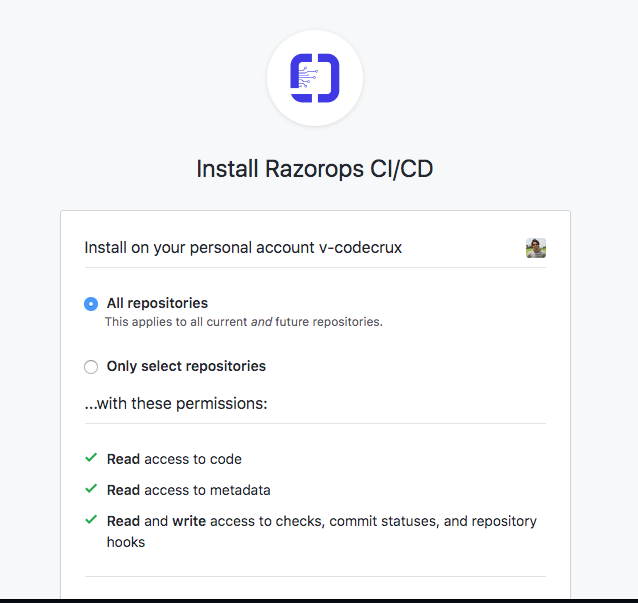Click green checkmark beside checks permission
Image resolution: width=638 pixels, height=603 pixels.
point(91,520)
